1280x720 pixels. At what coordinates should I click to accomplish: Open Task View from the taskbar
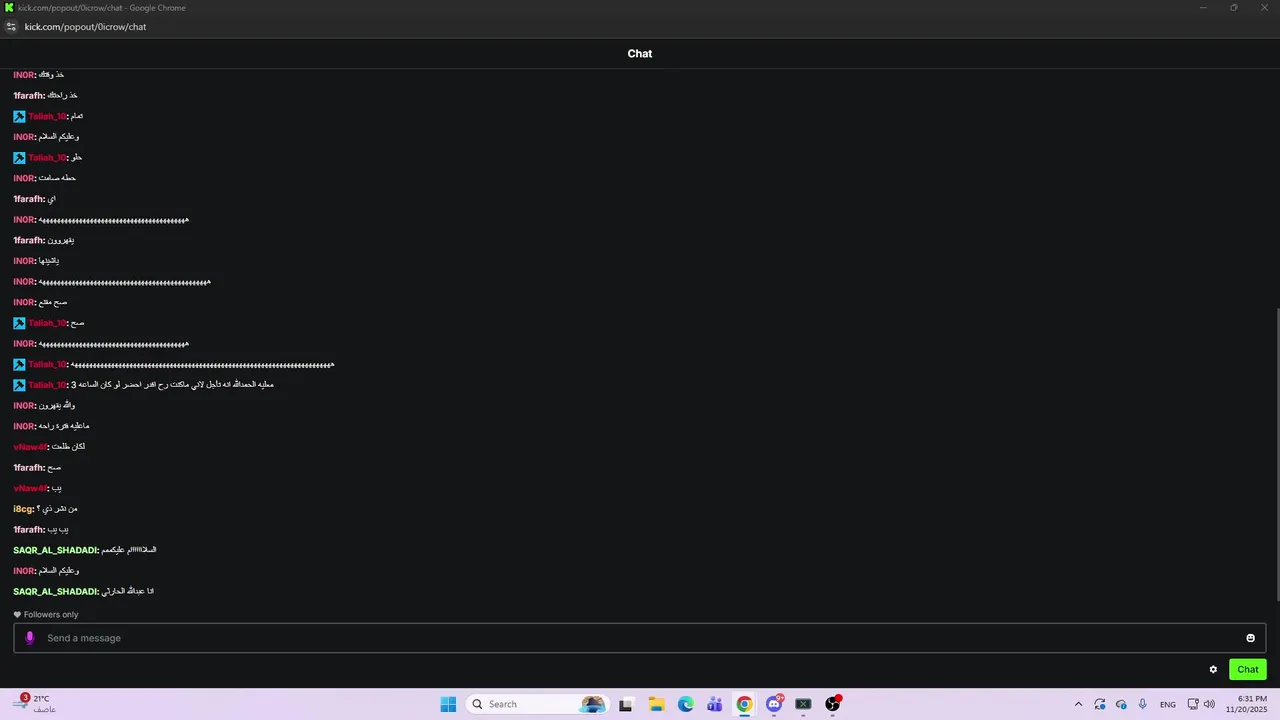pos(626,704)
